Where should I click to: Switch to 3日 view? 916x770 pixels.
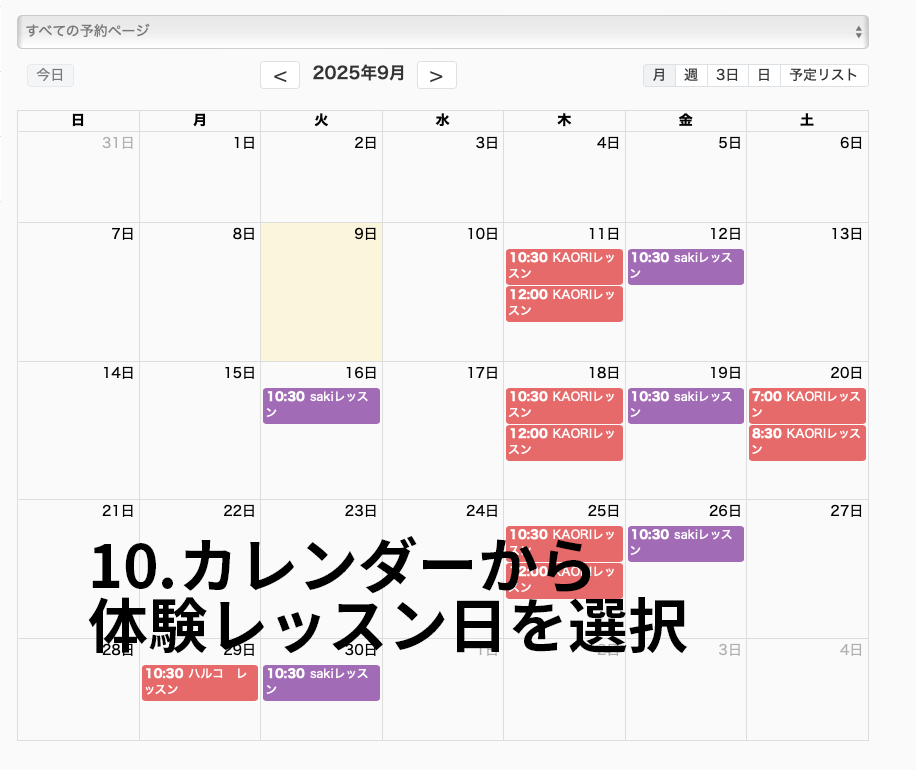(x=727, y=75)
